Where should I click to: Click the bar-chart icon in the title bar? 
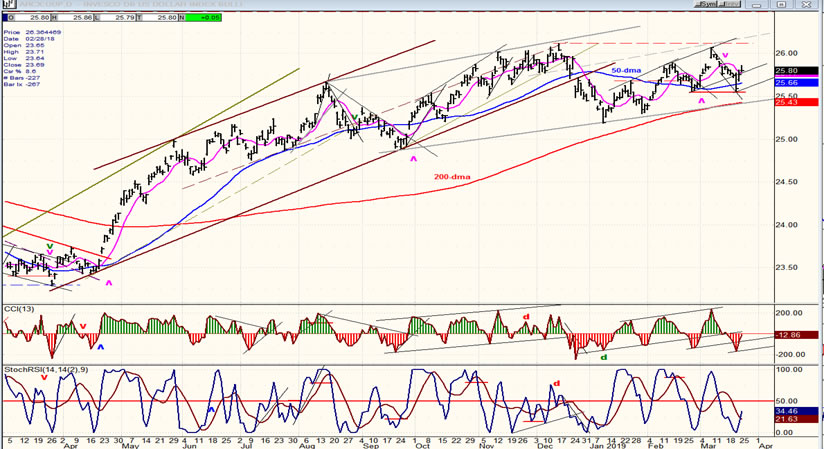point(7,4)
